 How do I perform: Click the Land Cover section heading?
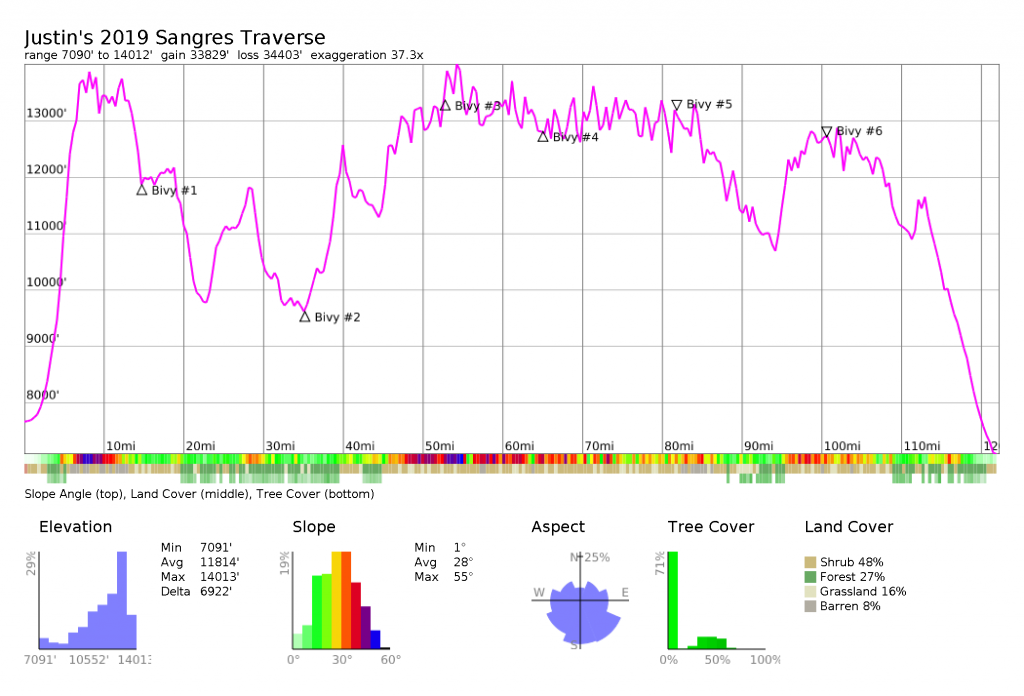pos(848,527)
